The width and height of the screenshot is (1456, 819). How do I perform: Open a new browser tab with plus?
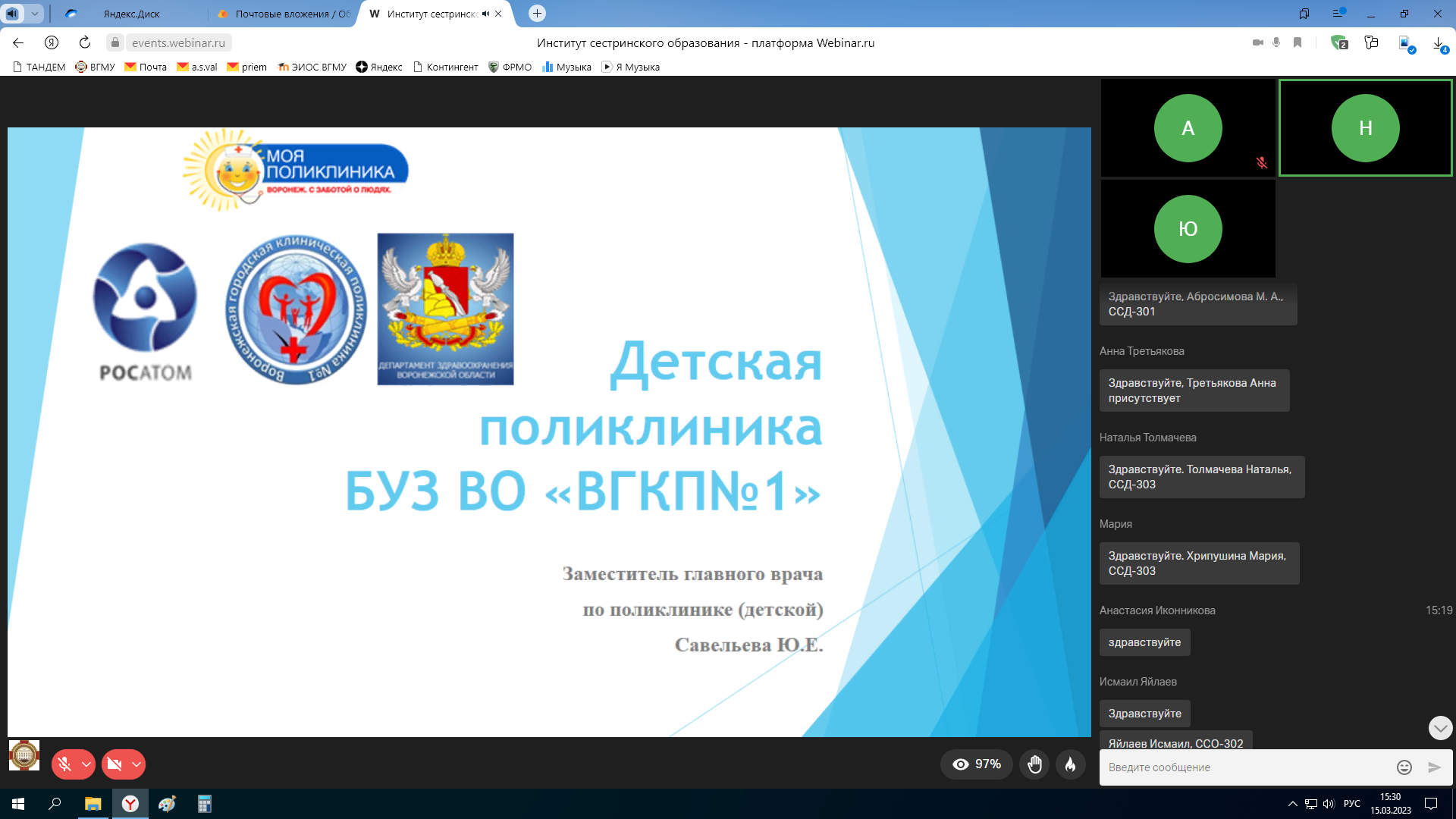pos(537,14)
